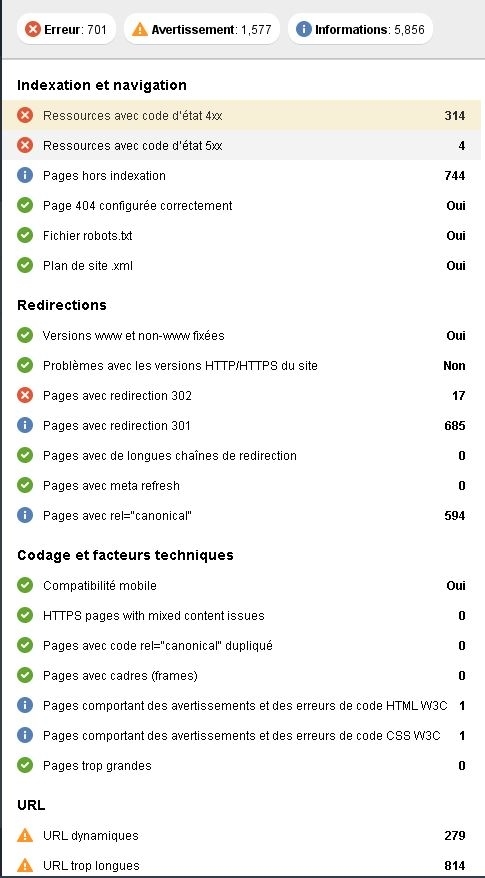Filter by Informations: 5,856 pill

click(360, 29)
